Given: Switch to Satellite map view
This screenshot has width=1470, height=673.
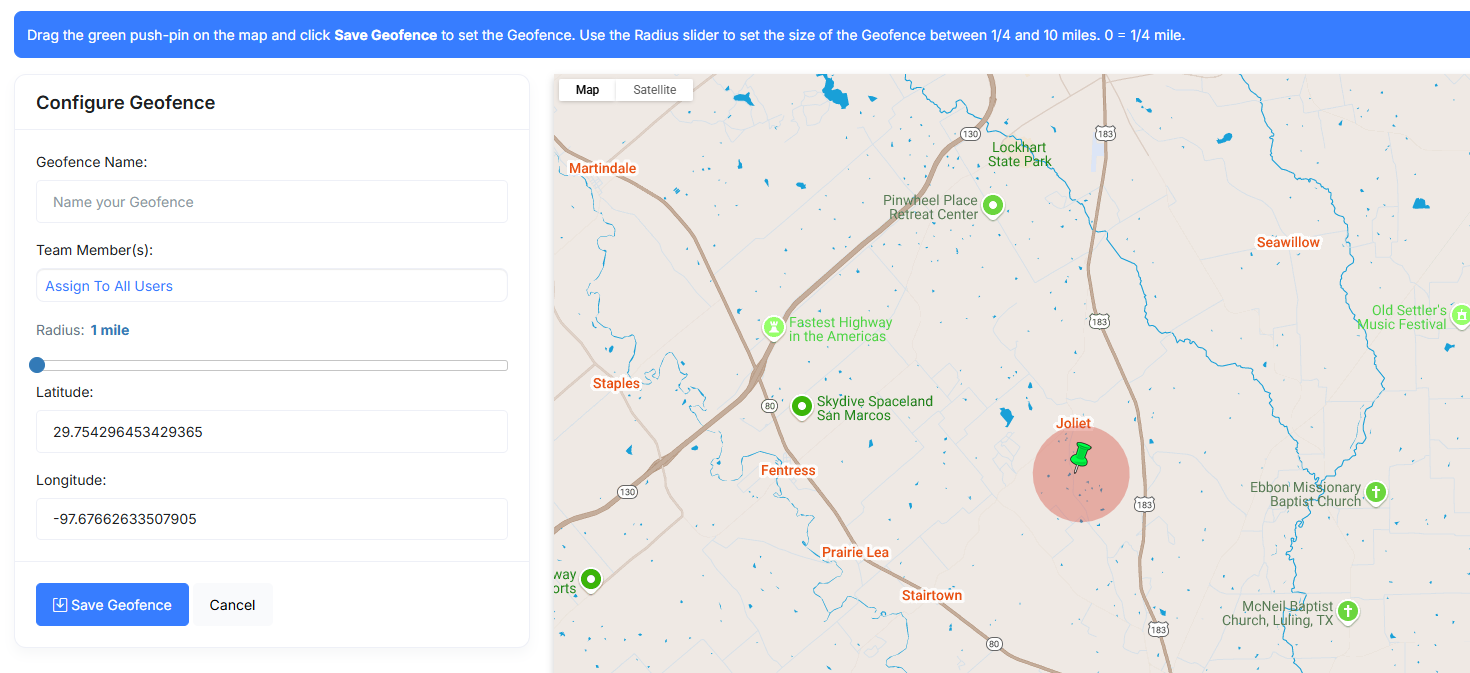Looking at the screenshot, I should 654,90.
